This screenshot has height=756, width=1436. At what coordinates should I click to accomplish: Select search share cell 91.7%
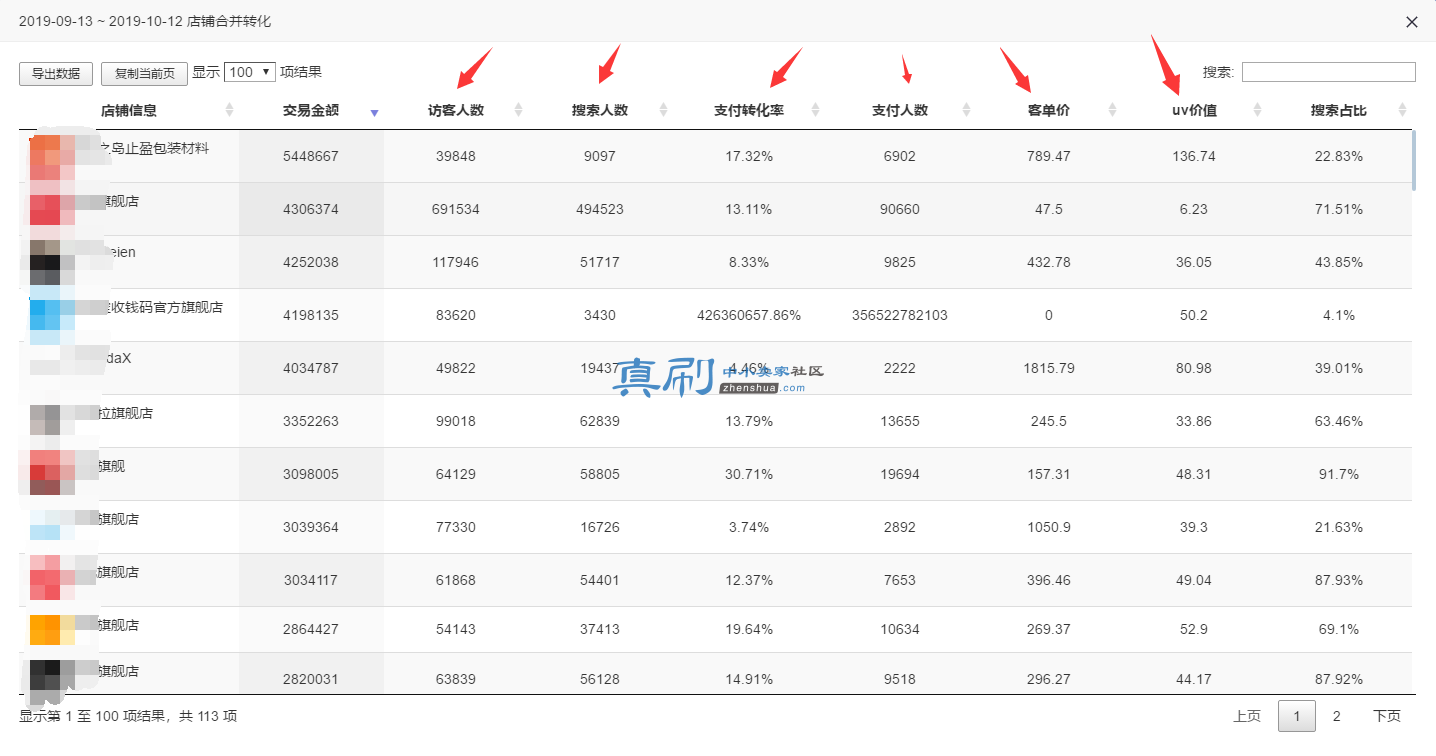(x=1339, y=474)
